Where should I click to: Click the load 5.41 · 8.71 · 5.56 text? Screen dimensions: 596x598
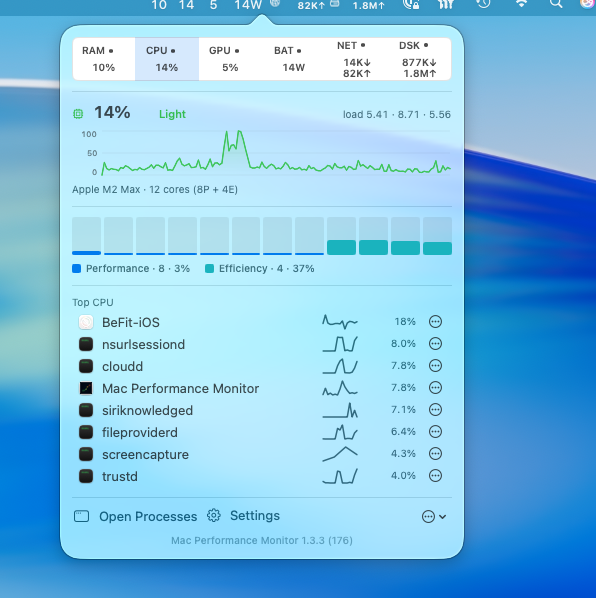click(x=397, y=114)
